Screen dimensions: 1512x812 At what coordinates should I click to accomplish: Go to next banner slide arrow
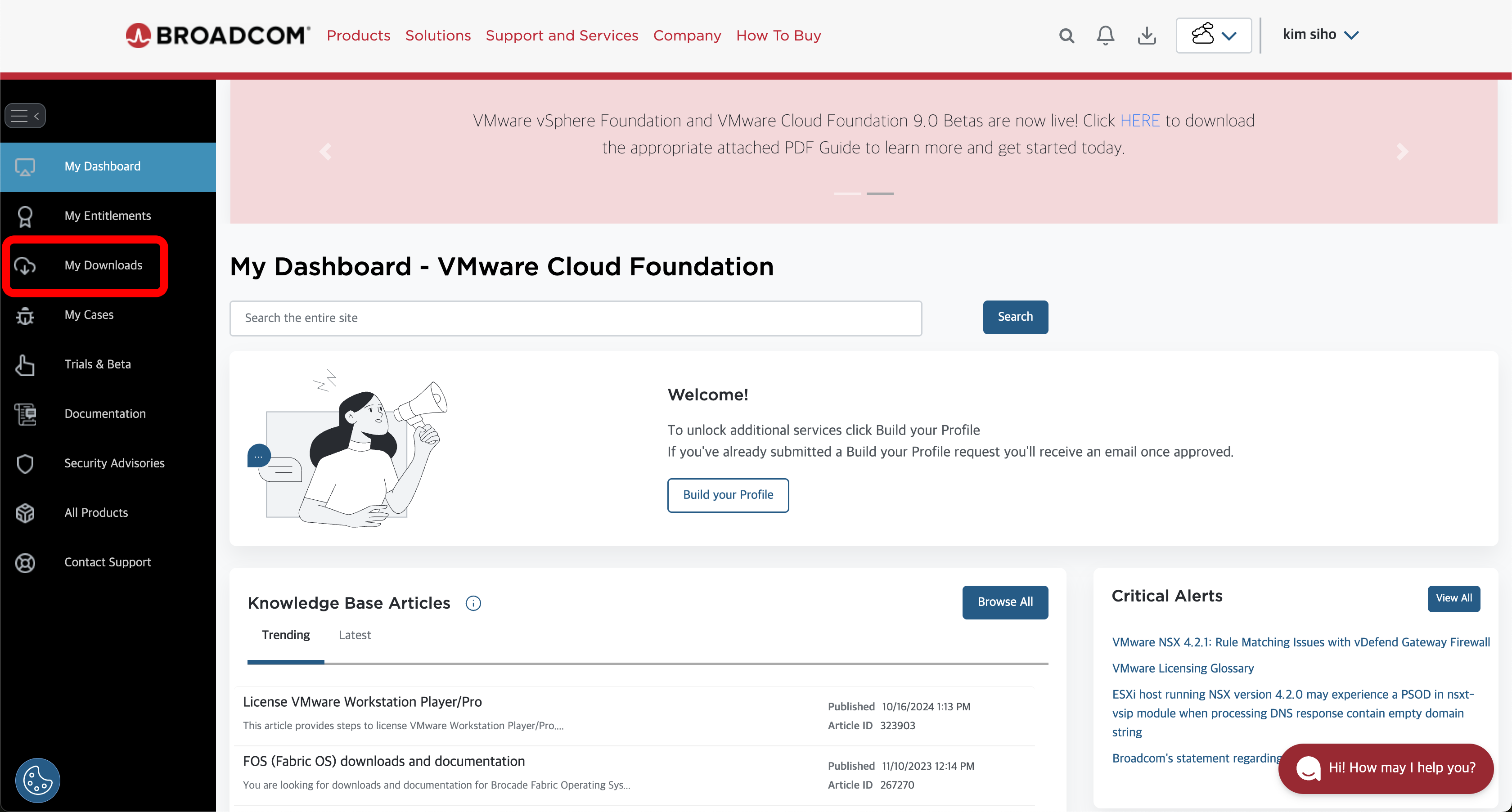point(1402,152)
